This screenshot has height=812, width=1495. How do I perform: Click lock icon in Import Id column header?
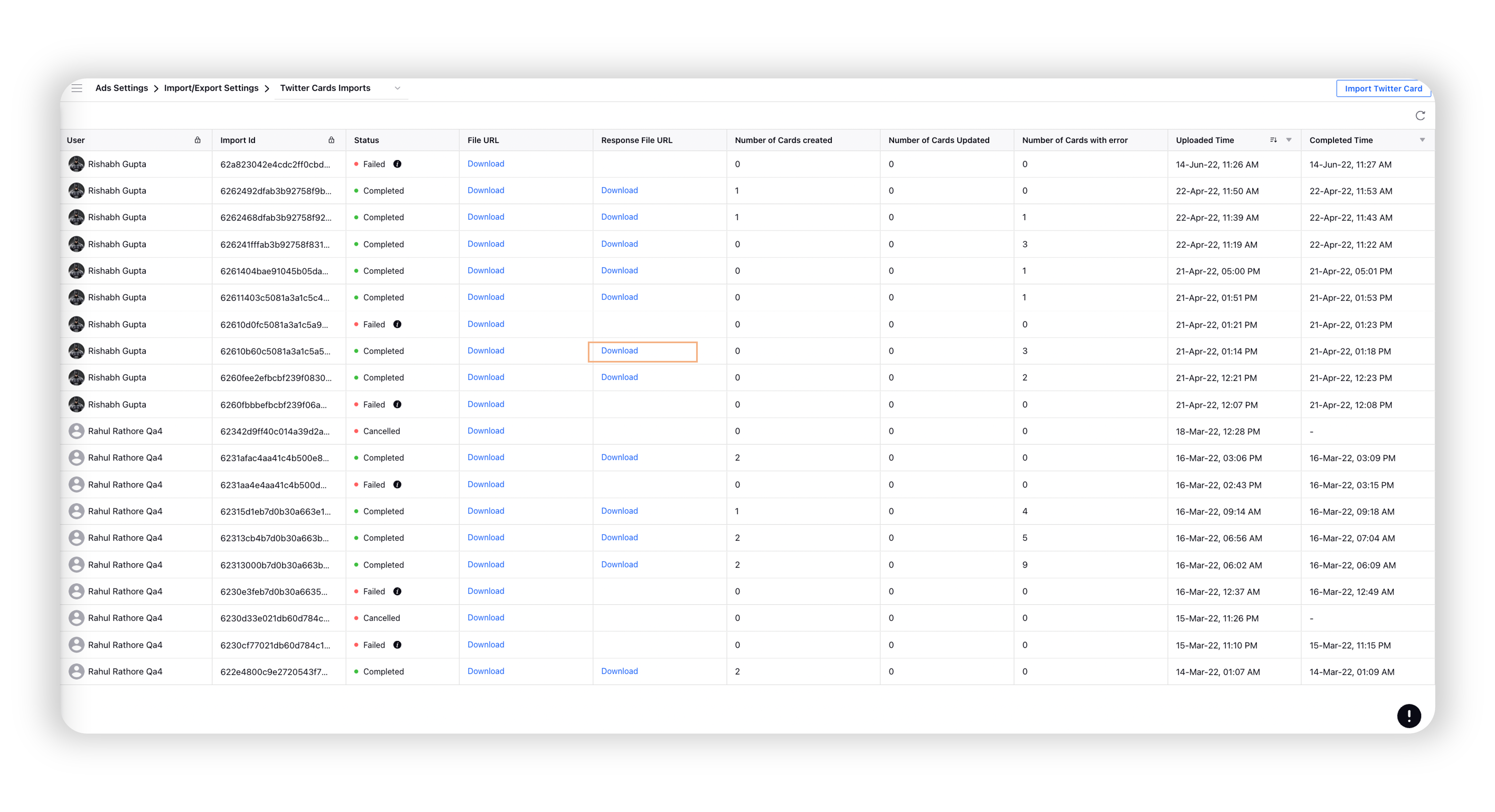point(331,140)
